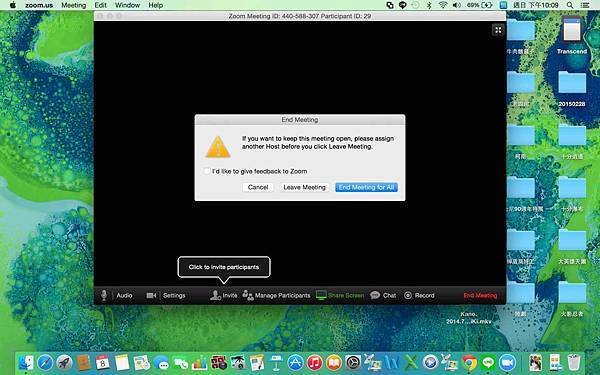The image size is (600, 375).
Task: Click the clock showing 10:09
Action: coord(536,5)
